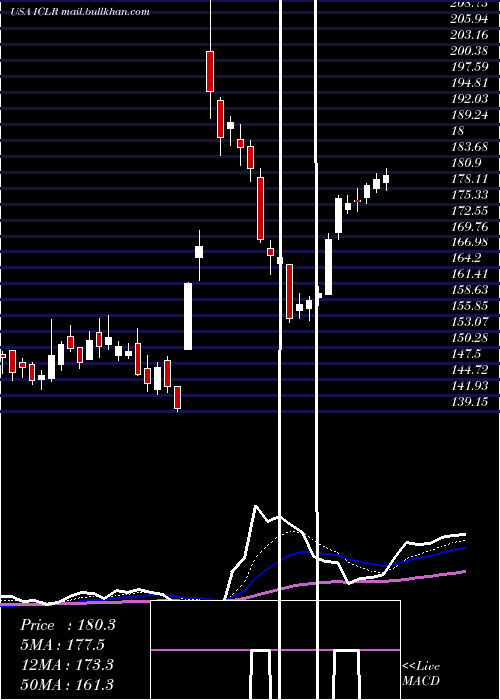
Task: Click the 150.28 price axis label
Action: 469,338
